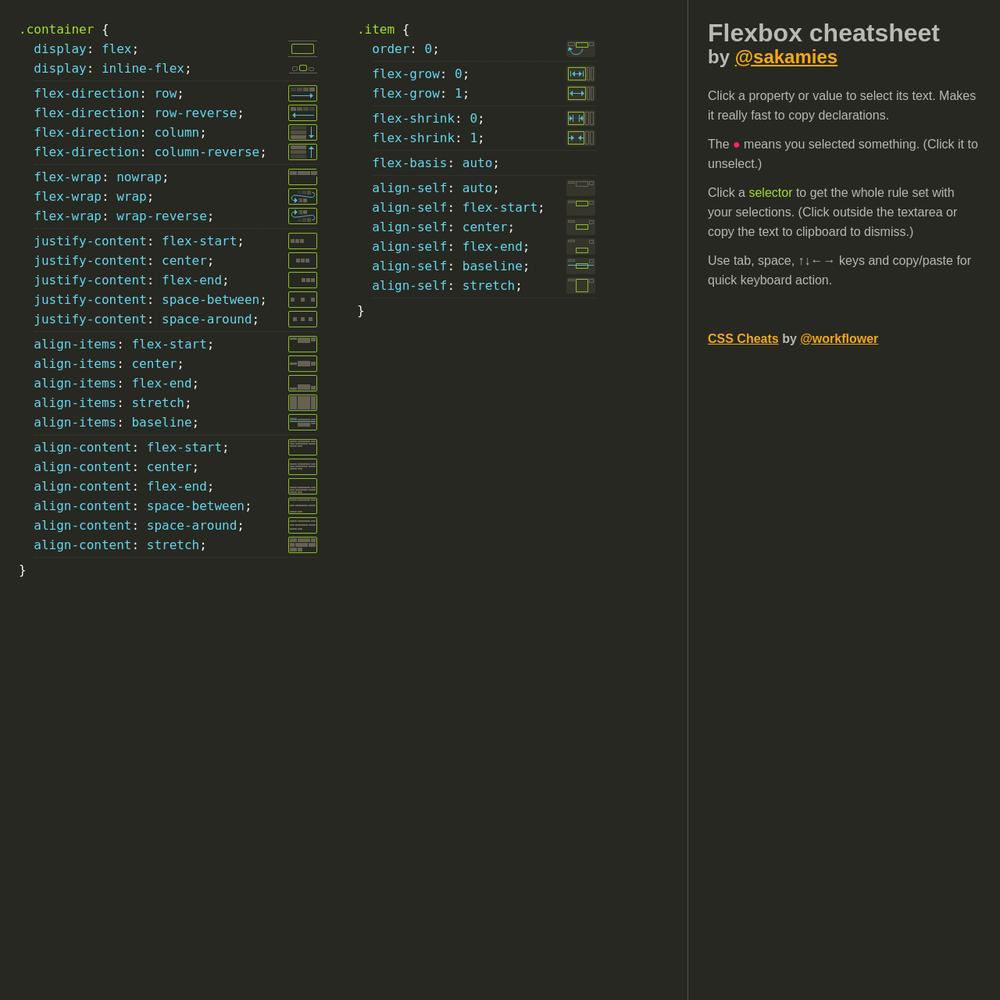Click the align-content: flex-end diagram icon
1000x1000 pixels.
[302, 487]
